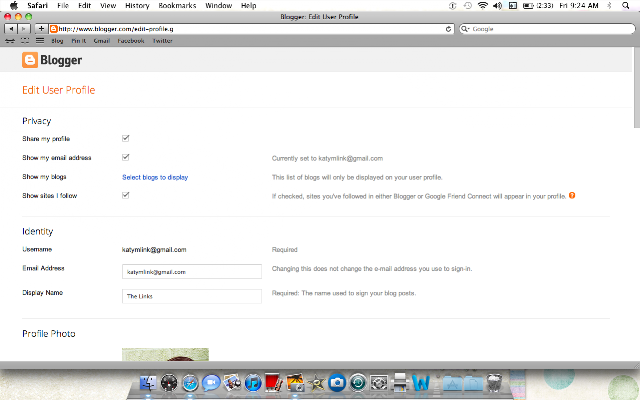Open the Help menu
This screenshot has height=400, width=640.
(x=248, y=5)
